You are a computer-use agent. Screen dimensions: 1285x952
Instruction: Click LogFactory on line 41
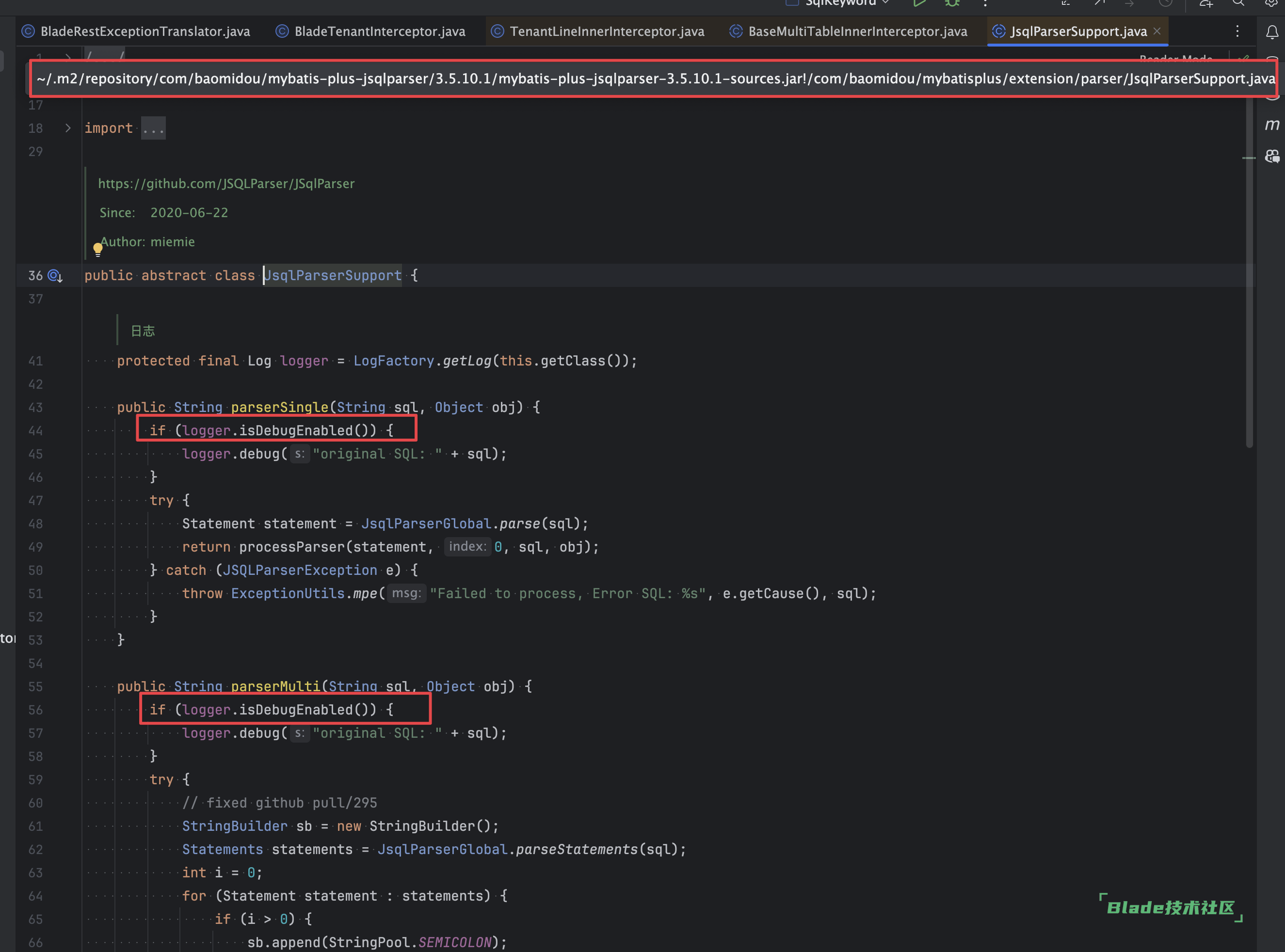[394, 361]
